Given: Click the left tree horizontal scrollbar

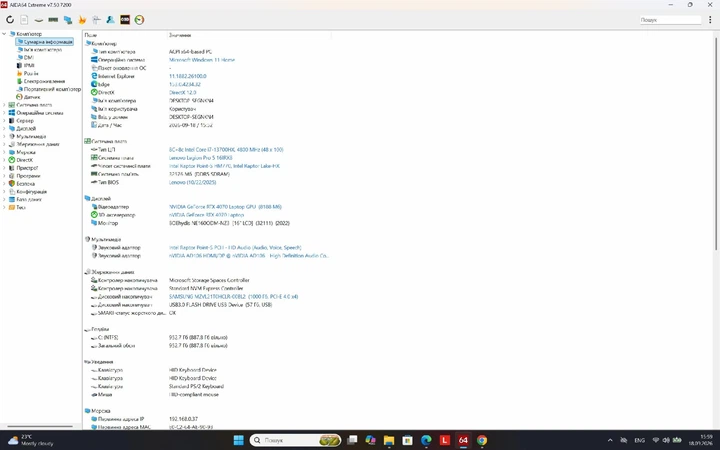Looking at the screenshot, I should tap(39, 427).
